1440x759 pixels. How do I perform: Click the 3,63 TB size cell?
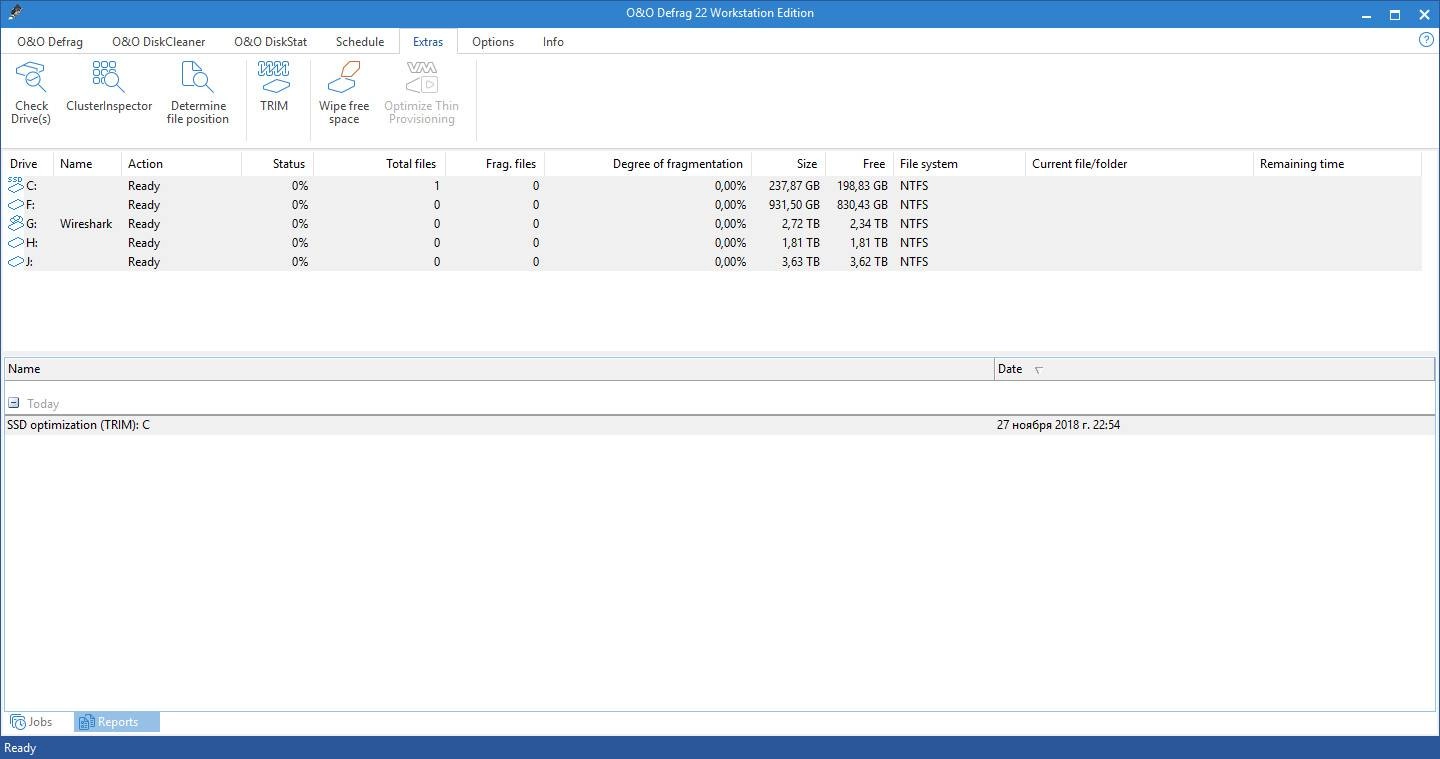tap(800, 262)
